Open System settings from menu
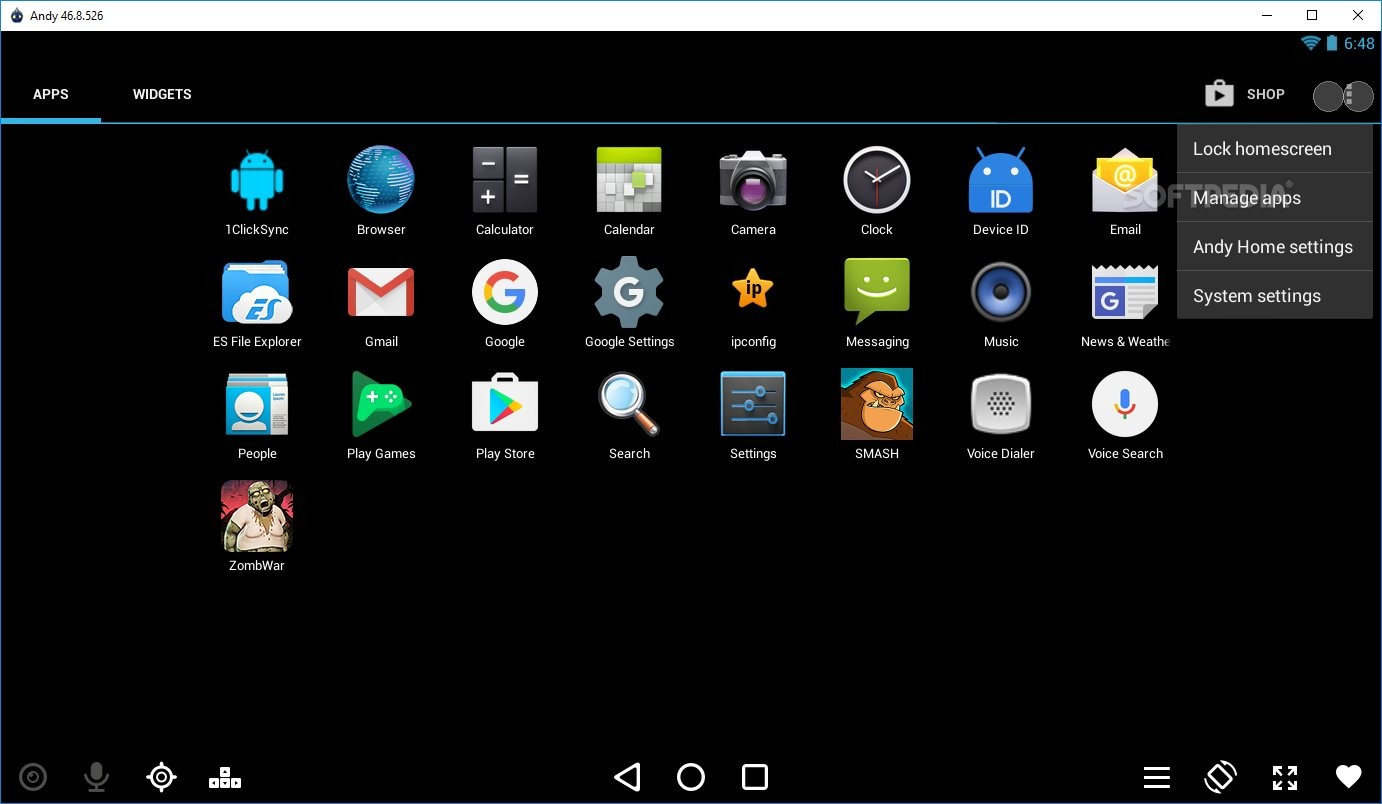Viewport: 1382px width, 804px height. [x=1274, y=296]
